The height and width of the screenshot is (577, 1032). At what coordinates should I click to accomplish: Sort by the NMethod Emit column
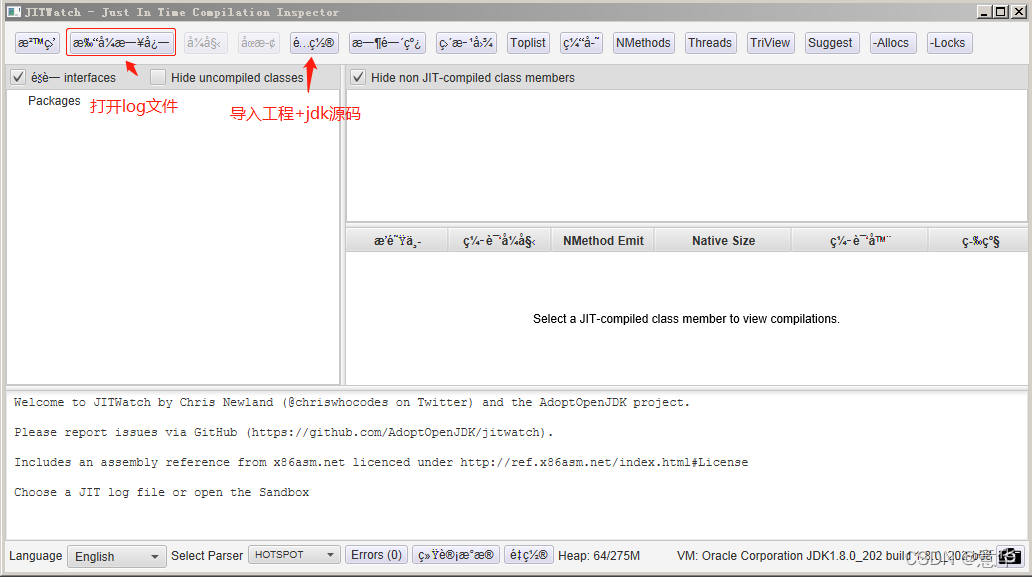point(603,241)
